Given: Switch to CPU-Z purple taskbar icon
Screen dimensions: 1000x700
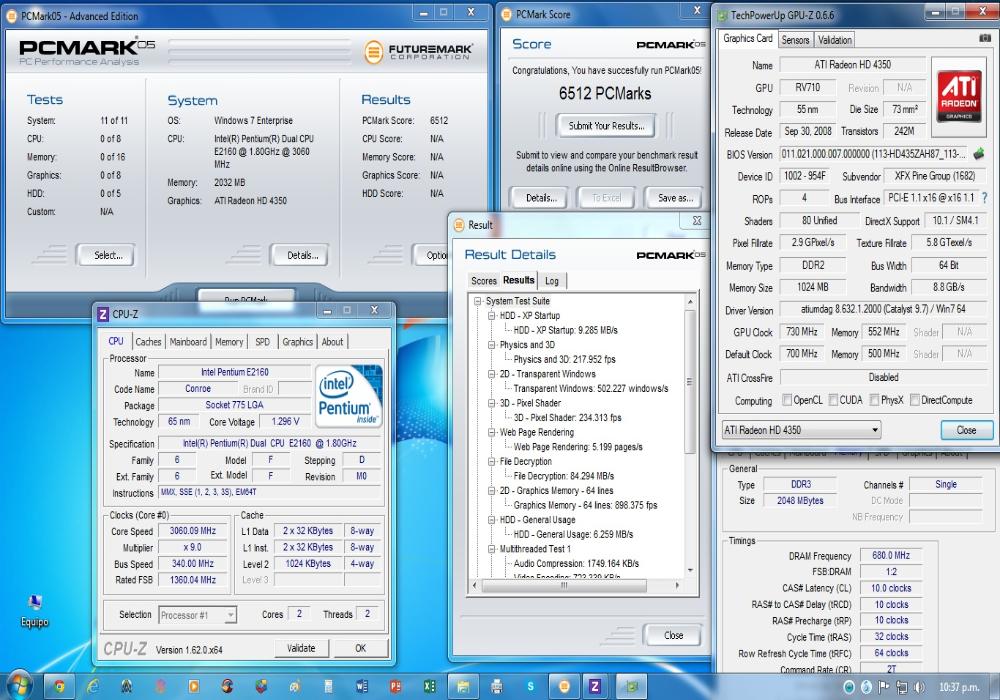Looking at the screenshot, I should (595, 686).
